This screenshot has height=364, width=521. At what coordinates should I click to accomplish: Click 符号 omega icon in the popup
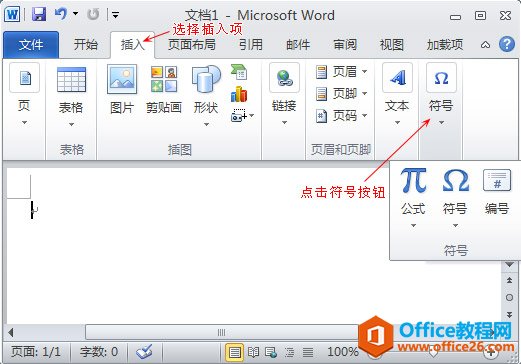click(x=455, y=181)
